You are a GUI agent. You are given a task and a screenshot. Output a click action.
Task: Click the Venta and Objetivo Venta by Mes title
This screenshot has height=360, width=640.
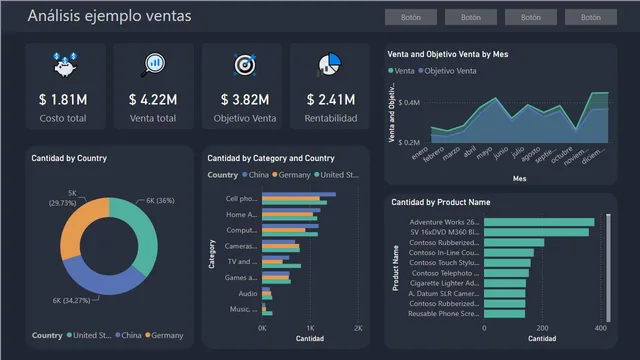(x=448, y=54)
